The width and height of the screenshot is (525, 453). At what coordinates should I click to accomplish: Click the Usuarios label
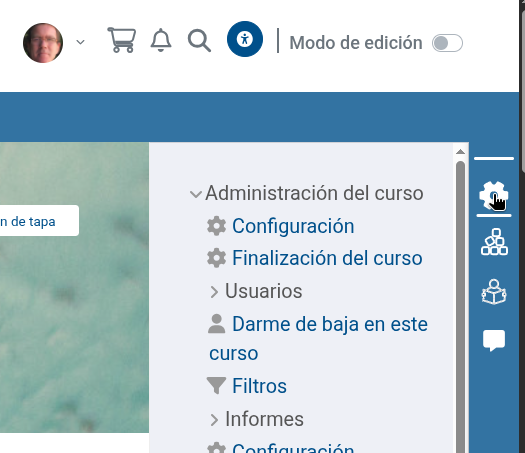pos(264,291)
